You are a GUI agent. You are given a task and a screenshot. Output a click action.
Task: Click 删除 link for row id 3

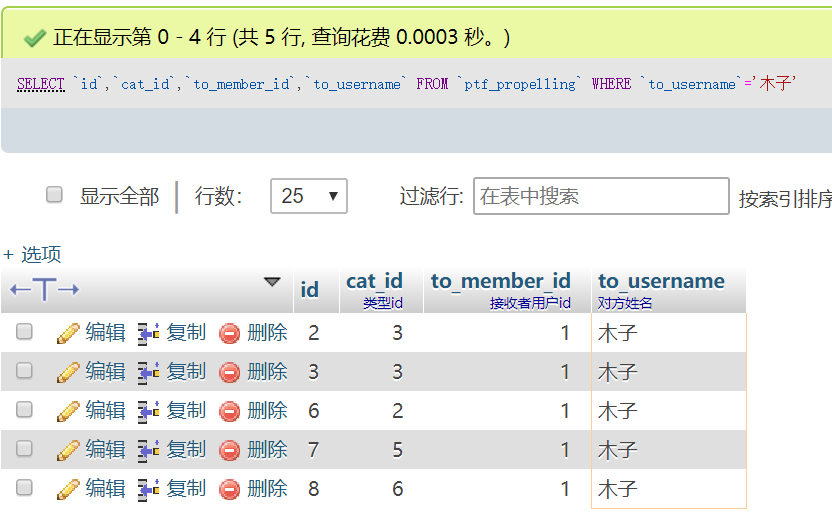tap(267, 372)
